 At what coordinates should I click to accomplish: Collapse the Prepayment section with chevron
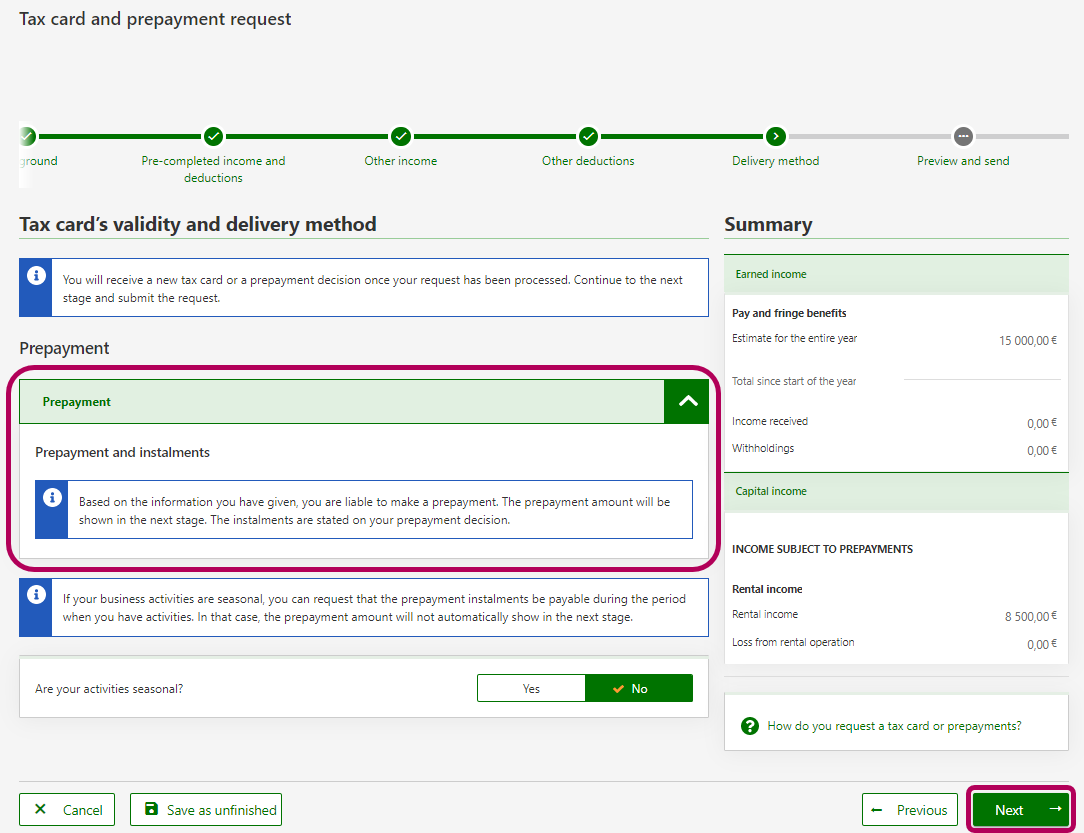click(x=687, y=402)
